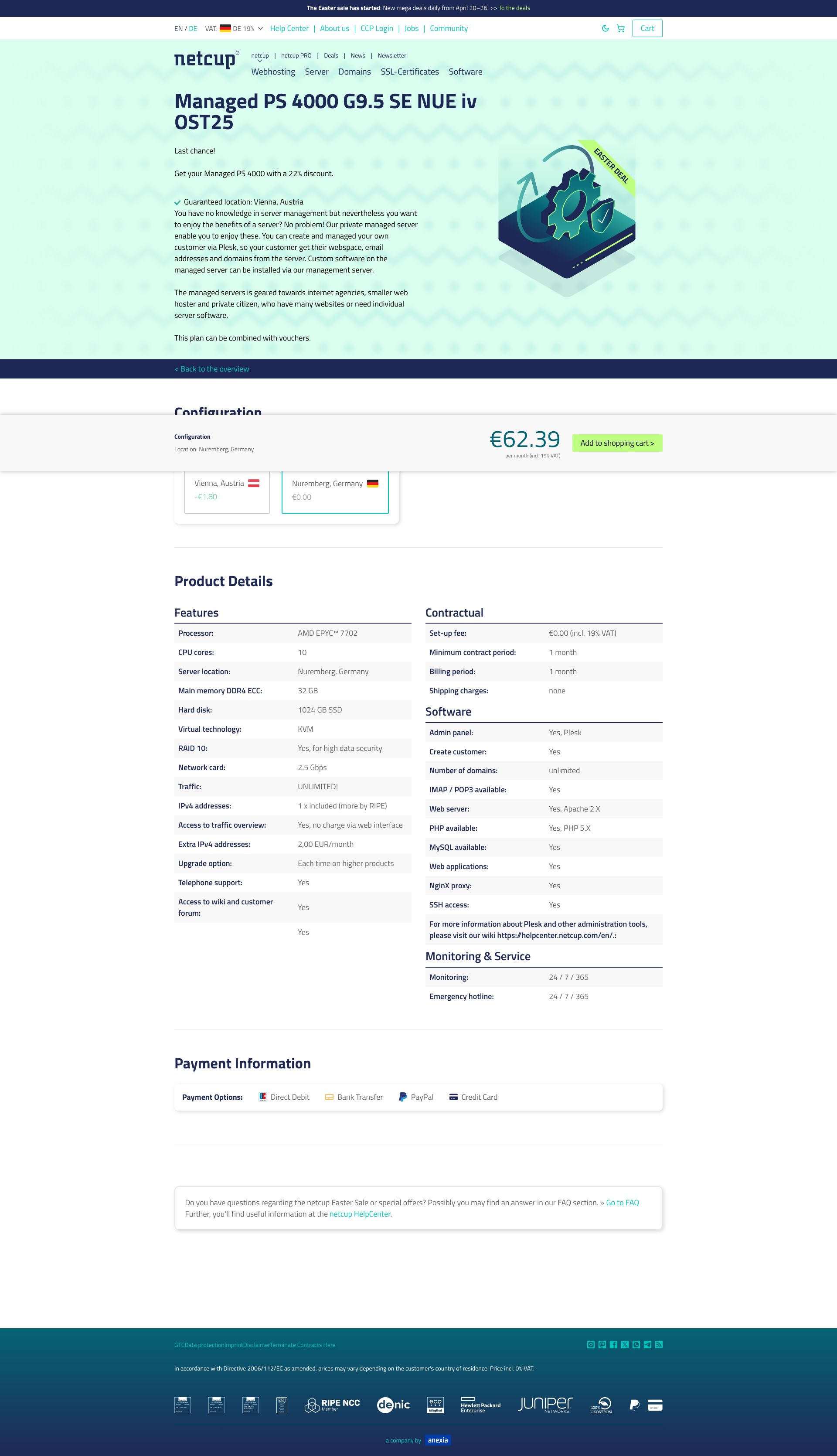The height and width of the screenshot is (1456, 837).
Task: Open the Facebook icon in footer
Action: 613,1344
